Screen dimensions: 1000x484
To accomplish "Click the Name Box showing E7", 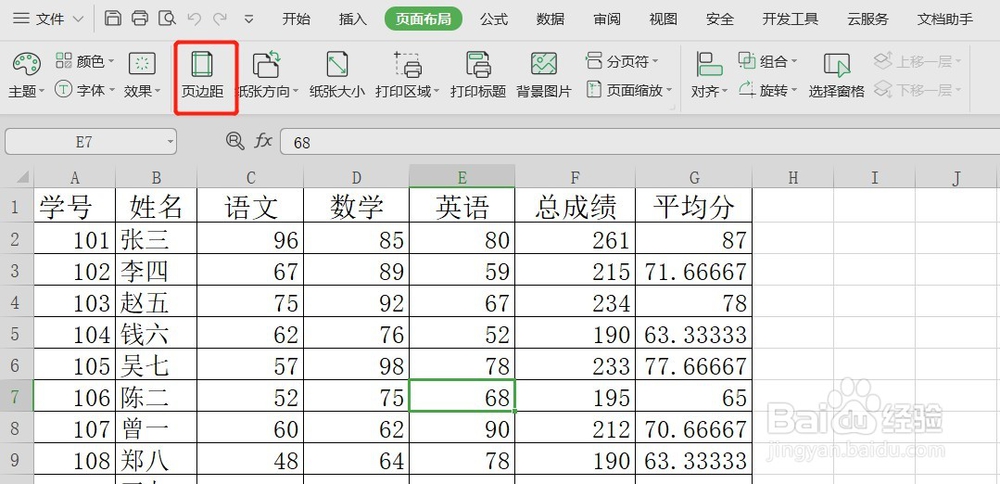I will pyautogui.click(x=84, y=142).
